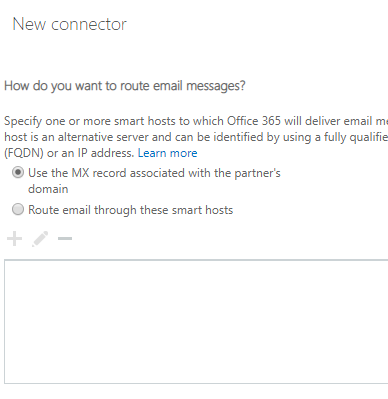Choose the smart hosts radio button
This screenshot has height=399, width=388.
pos(18,209)
